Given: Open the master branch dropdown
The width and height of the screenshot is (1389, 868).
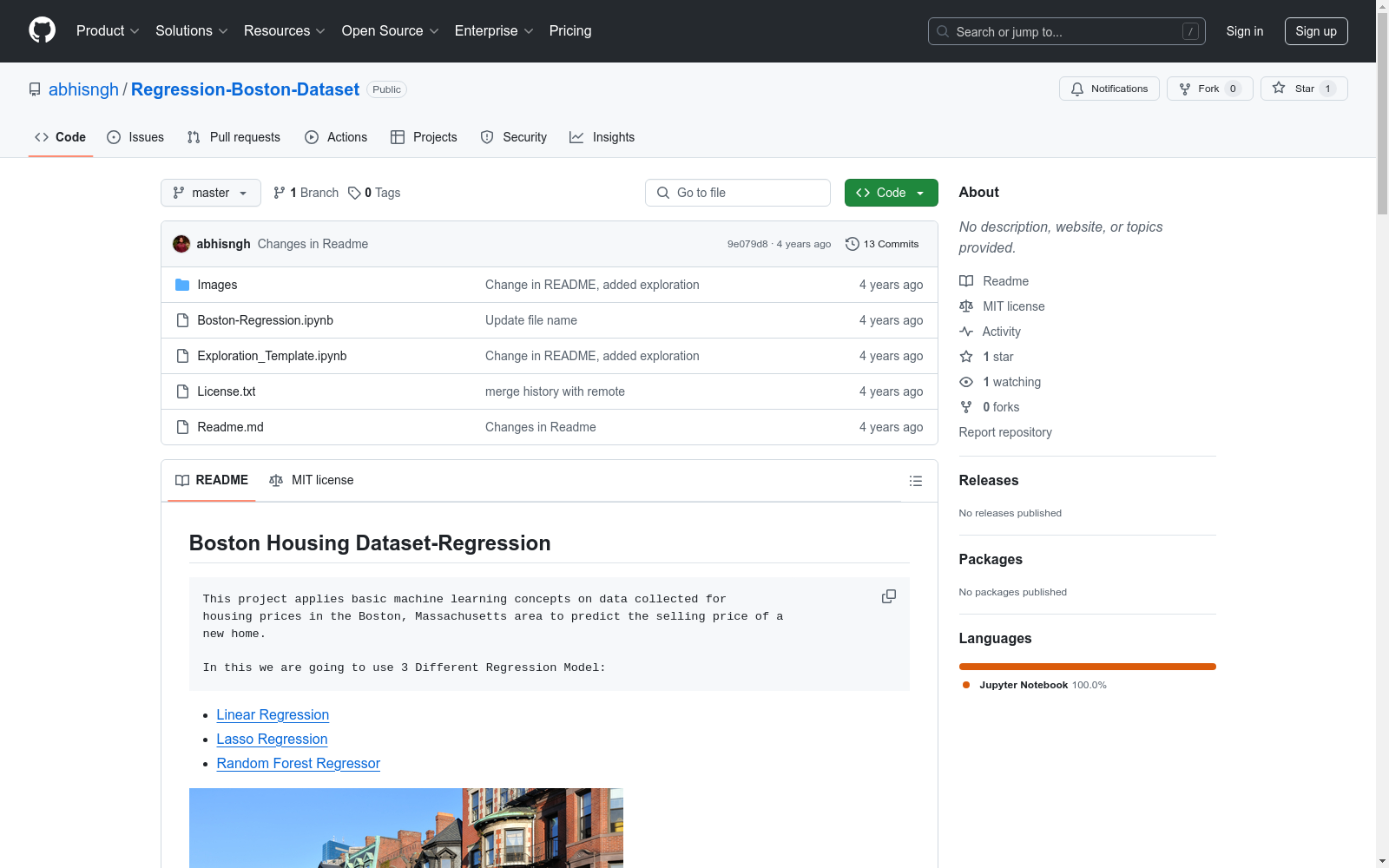Looking at the screenshot, I should click(x=211, y=193).
